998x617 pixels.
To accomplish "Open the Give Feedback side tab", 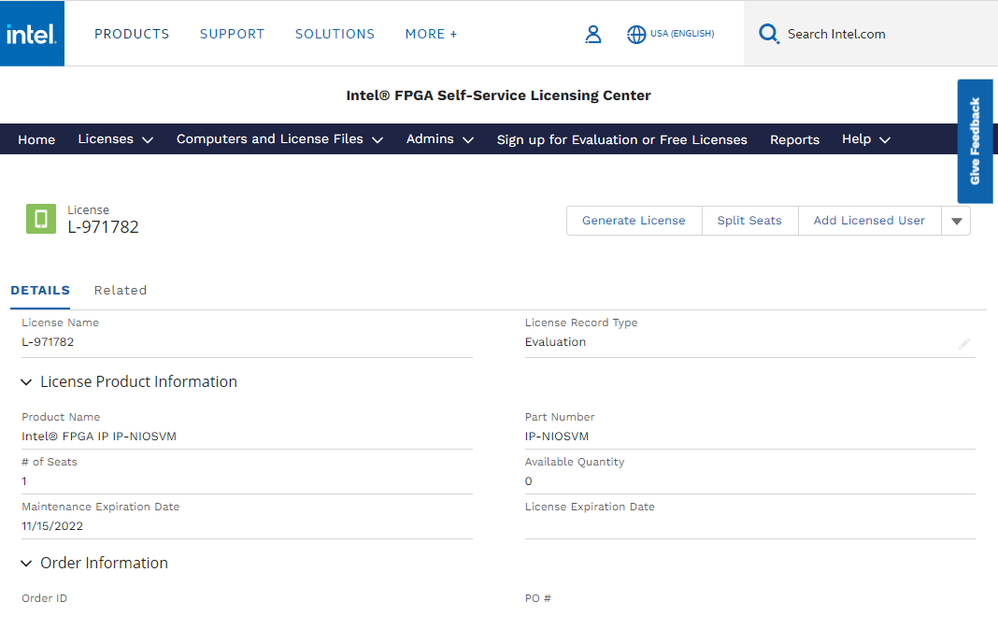I will click(x=975, y=141).
